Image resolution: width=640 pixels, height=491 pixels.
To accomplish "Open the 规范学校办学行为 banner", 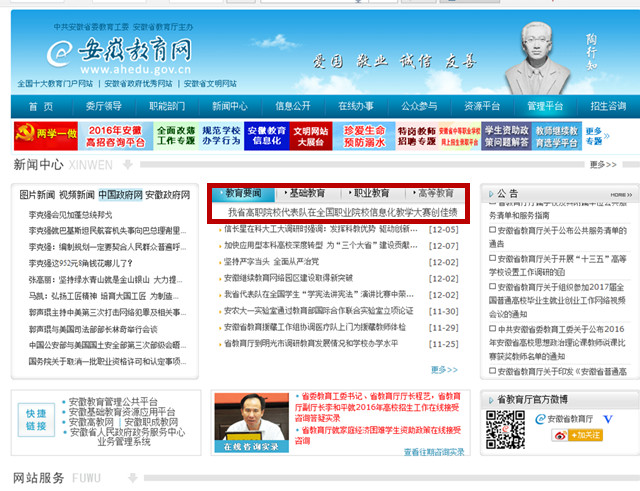I will click(221, 136).
